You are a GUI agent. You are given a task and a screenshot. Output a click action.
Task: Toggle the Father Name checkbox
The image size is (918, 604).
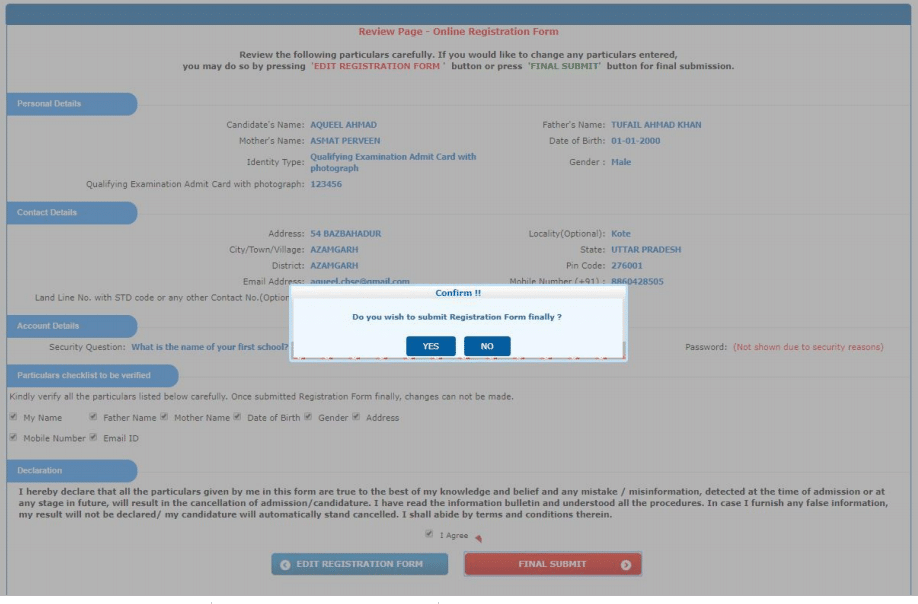click(93, 417)
